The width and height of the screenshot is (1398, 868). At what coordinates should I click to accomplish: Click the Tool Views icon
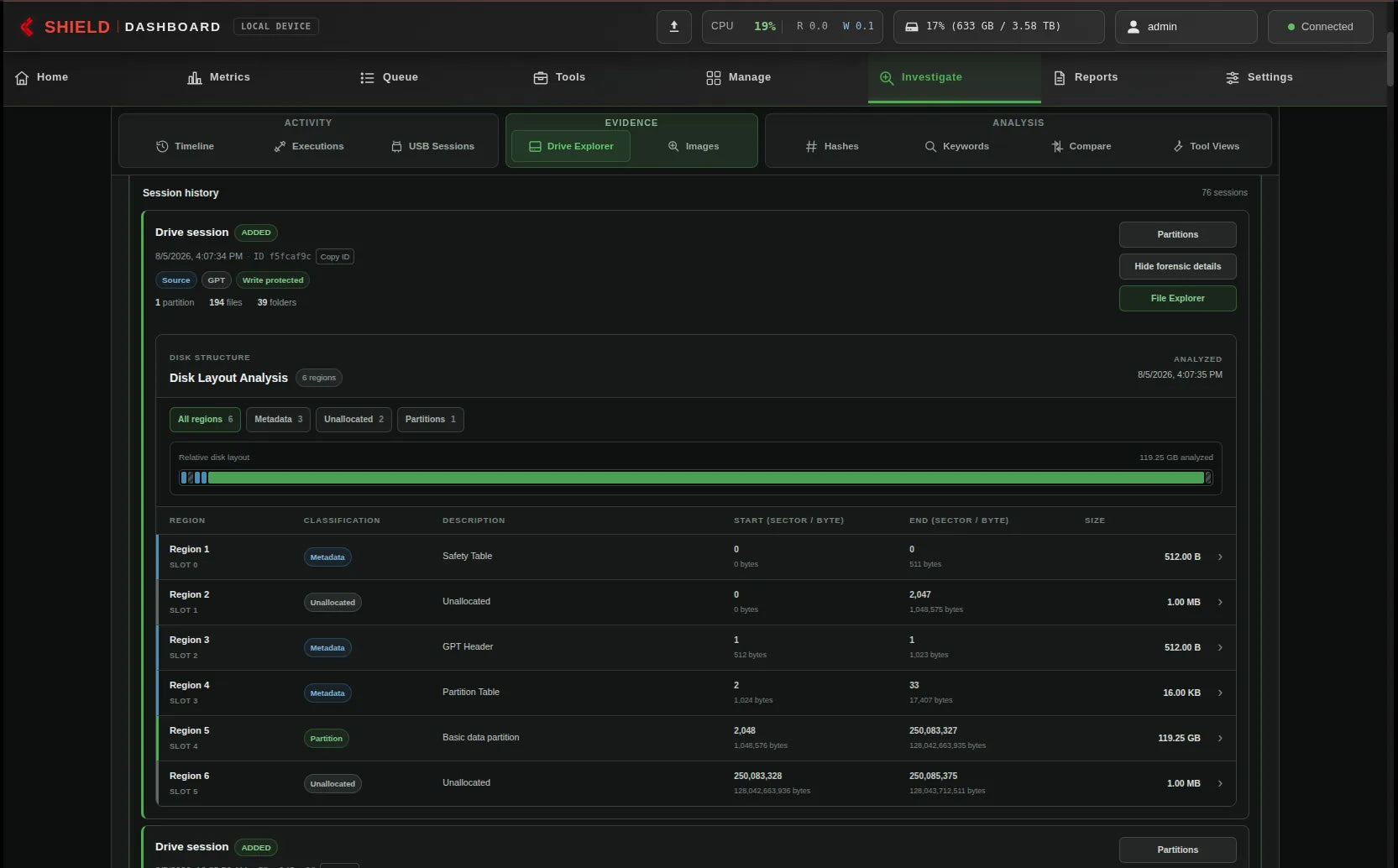point(1178,146)
